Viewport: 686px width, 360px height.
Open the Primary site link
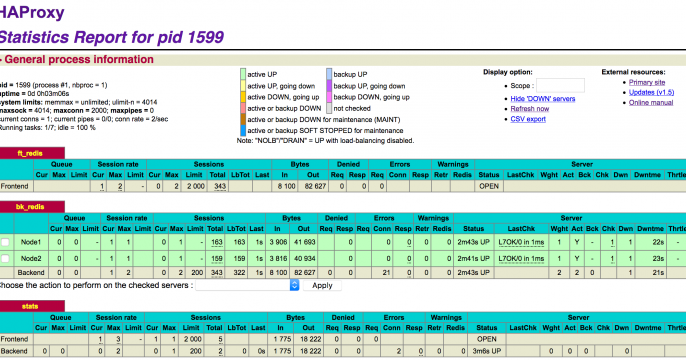647,82
